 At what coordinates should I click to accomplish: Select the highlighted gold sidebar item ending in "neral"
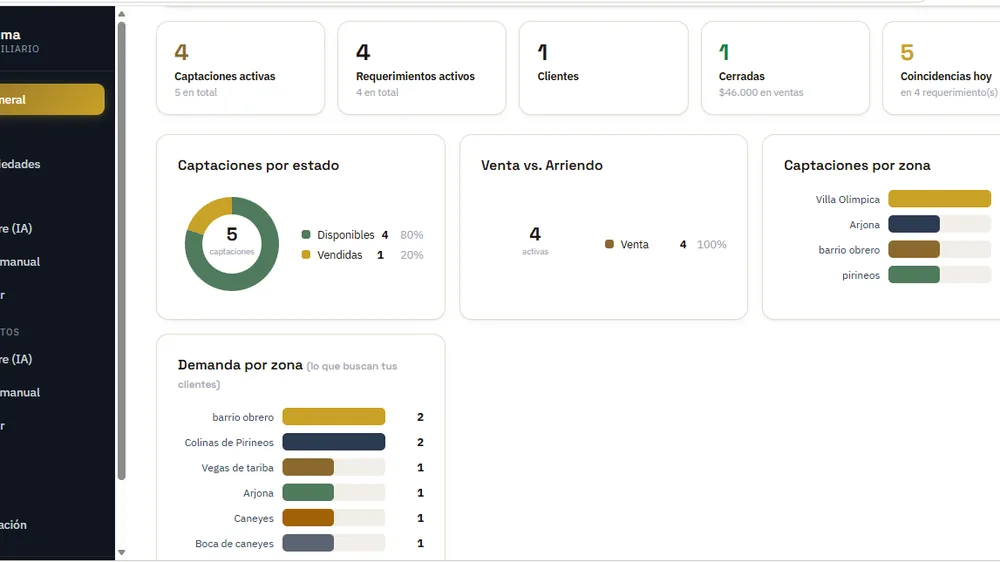[52, 100]
